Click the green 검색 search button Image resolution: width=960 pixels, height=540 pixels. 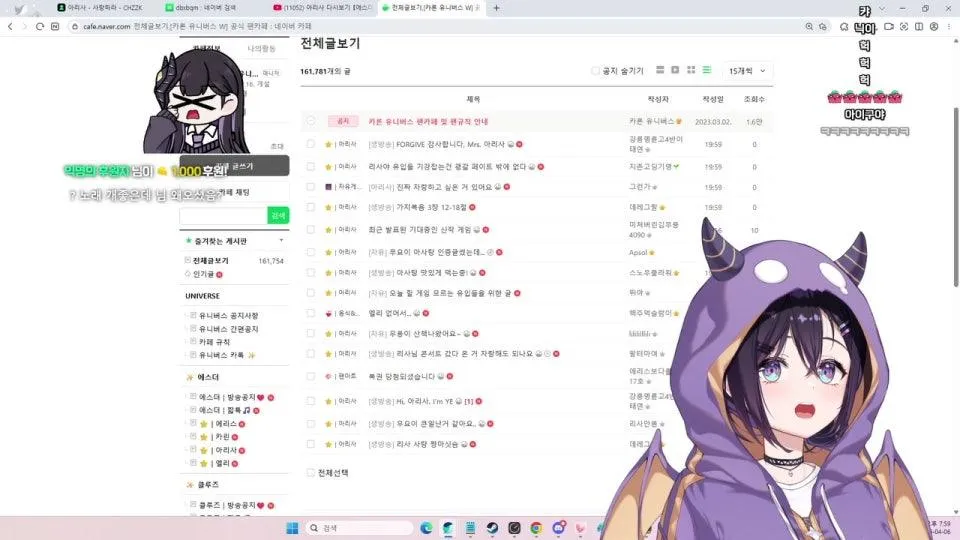click(x=278, y=216)
